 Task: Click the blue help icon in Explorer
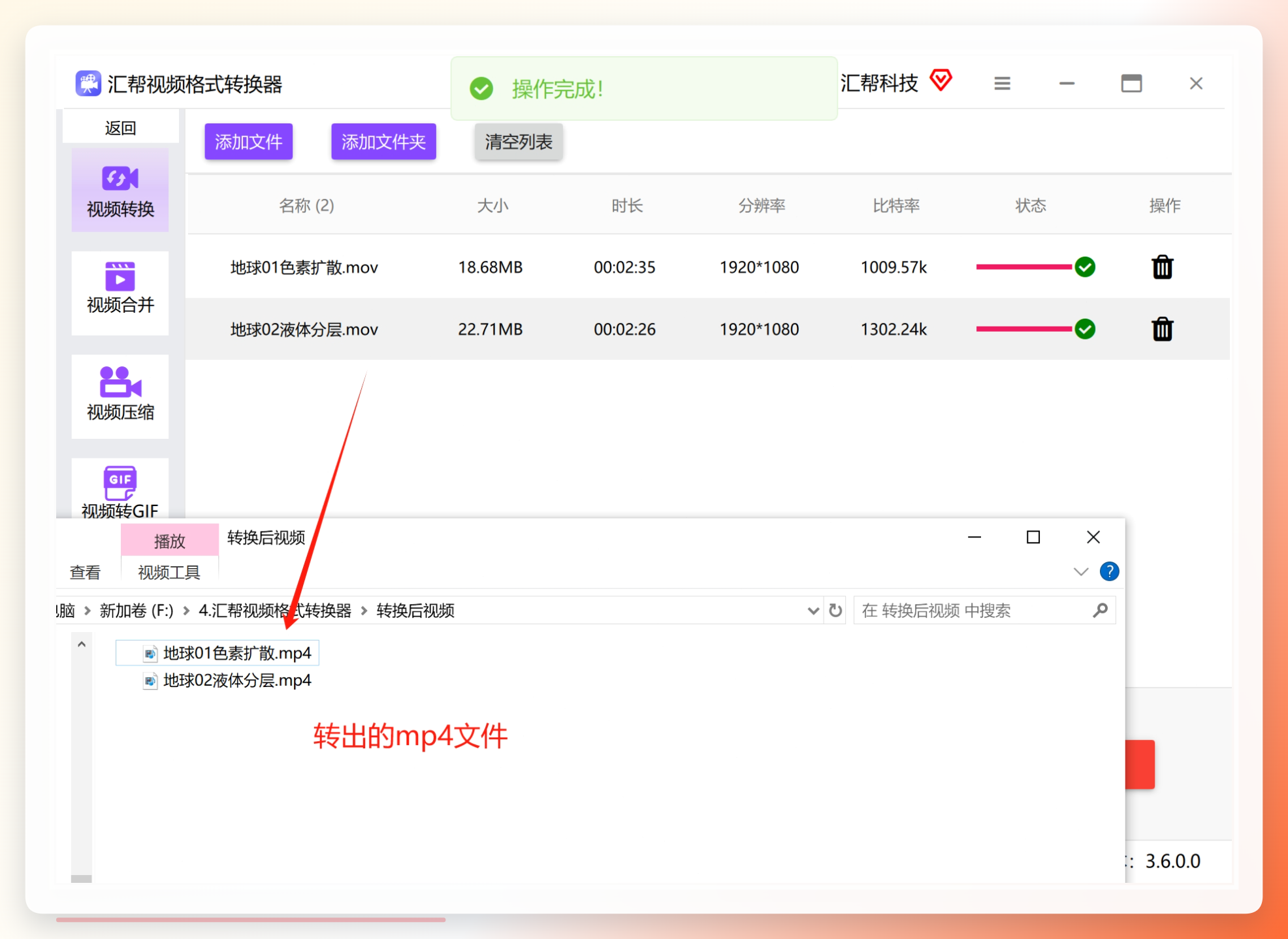point(1109,571)
